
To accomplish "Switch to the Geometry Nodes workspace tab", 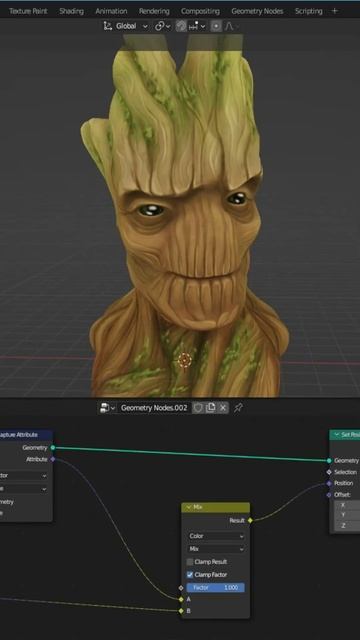I will point(257,11).
